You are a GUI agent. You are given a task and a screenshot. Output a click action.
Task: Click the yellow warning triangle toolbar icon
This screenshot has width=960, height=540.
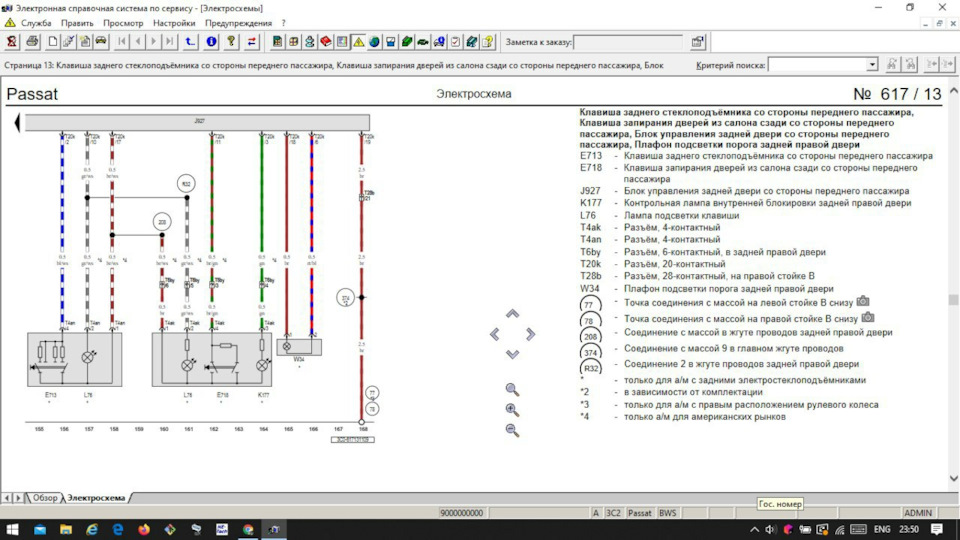[358, 42]
